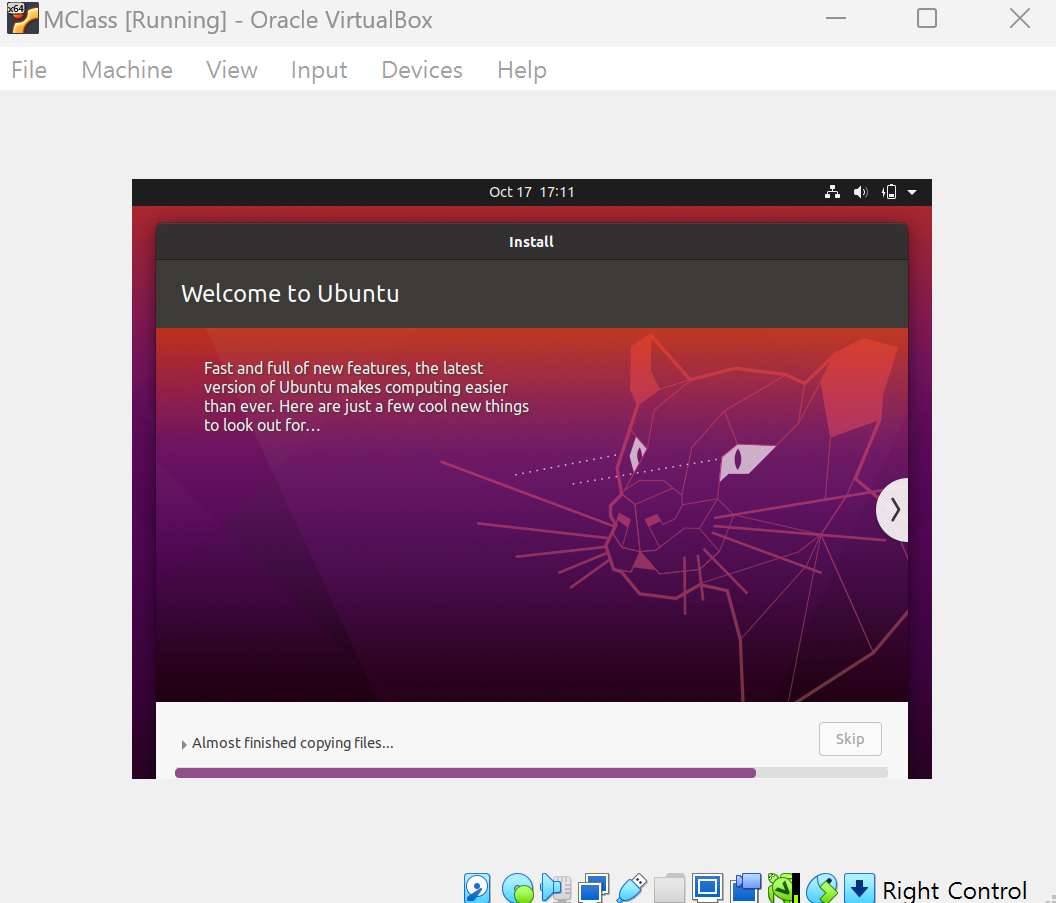Expand the copying files details triangle
Screen dimensions: 1056x903
coord(183,744)
